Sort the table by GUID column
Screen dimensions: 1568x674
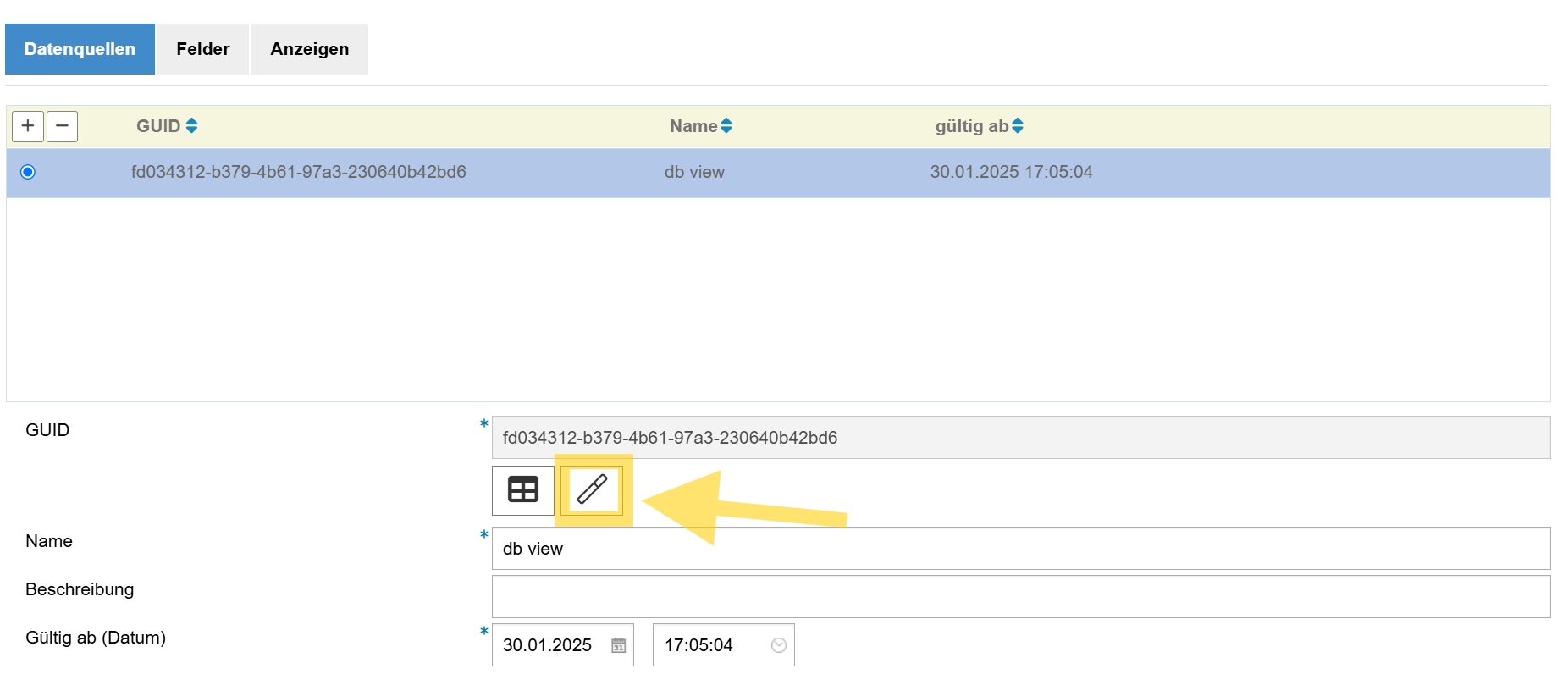[191, 126]
